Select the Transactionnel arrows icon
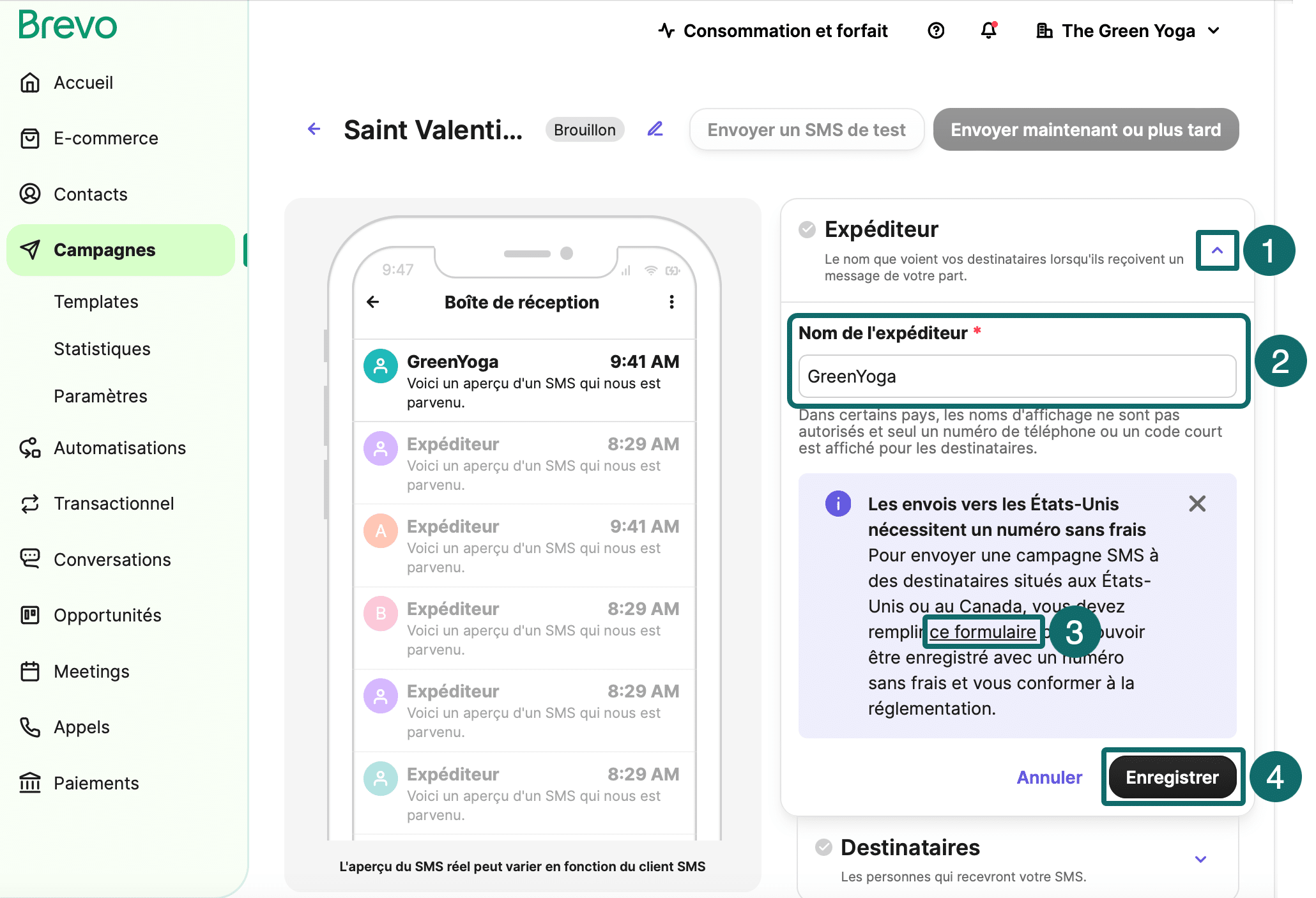 [30, 503]
